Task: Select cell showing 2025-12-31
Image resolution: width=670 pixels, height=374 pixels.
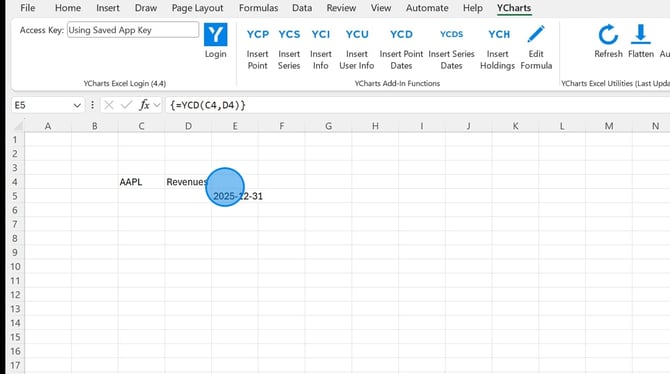Action: click(x=235, y=196)
